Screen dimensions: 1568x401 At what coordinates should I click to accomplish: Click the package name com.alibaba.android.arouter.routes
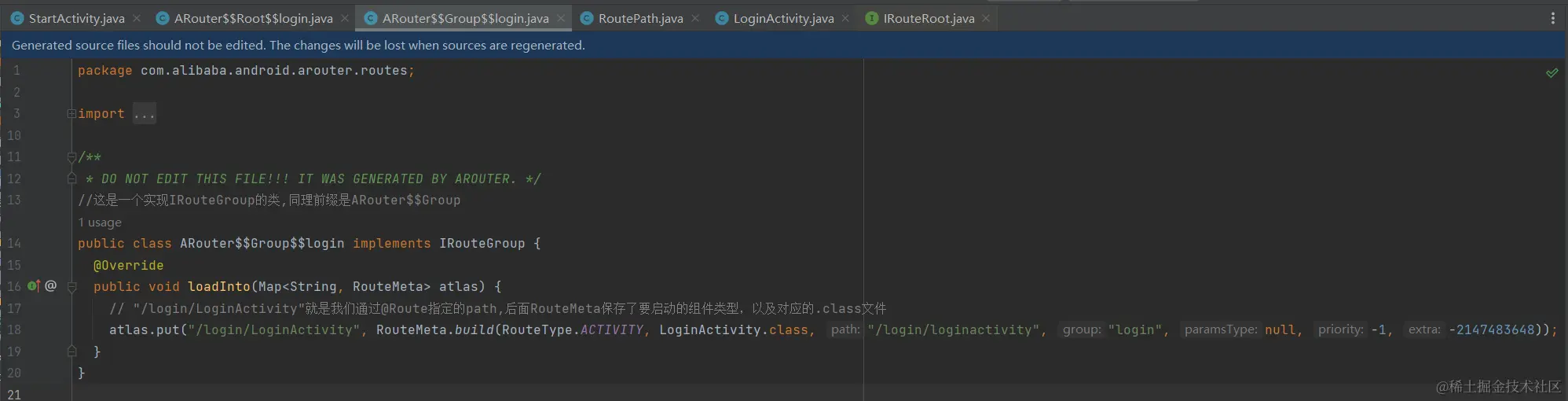point(274,71)
